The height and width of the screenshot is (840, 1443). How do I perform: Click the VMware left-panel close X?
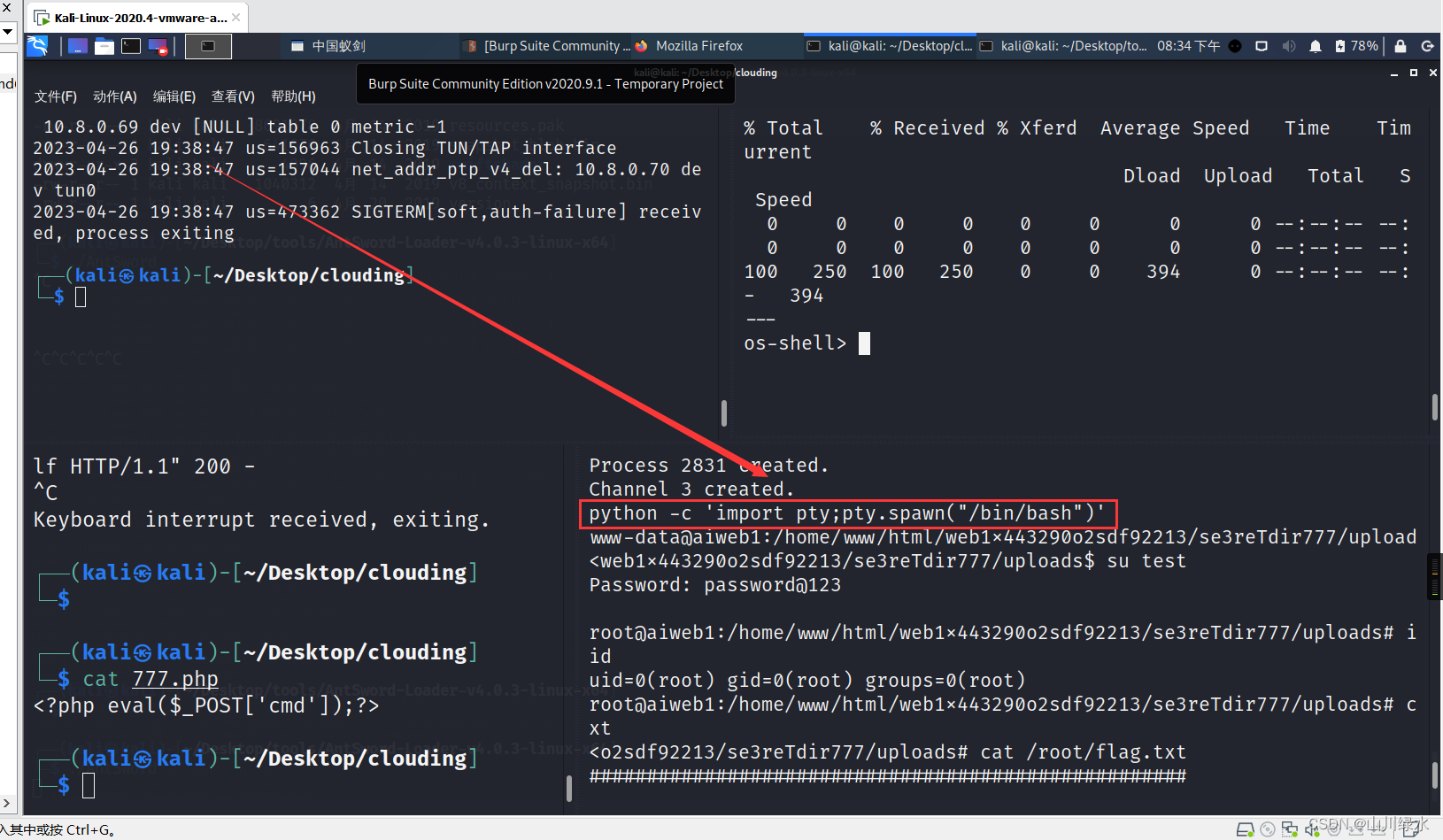coord(6,7)
